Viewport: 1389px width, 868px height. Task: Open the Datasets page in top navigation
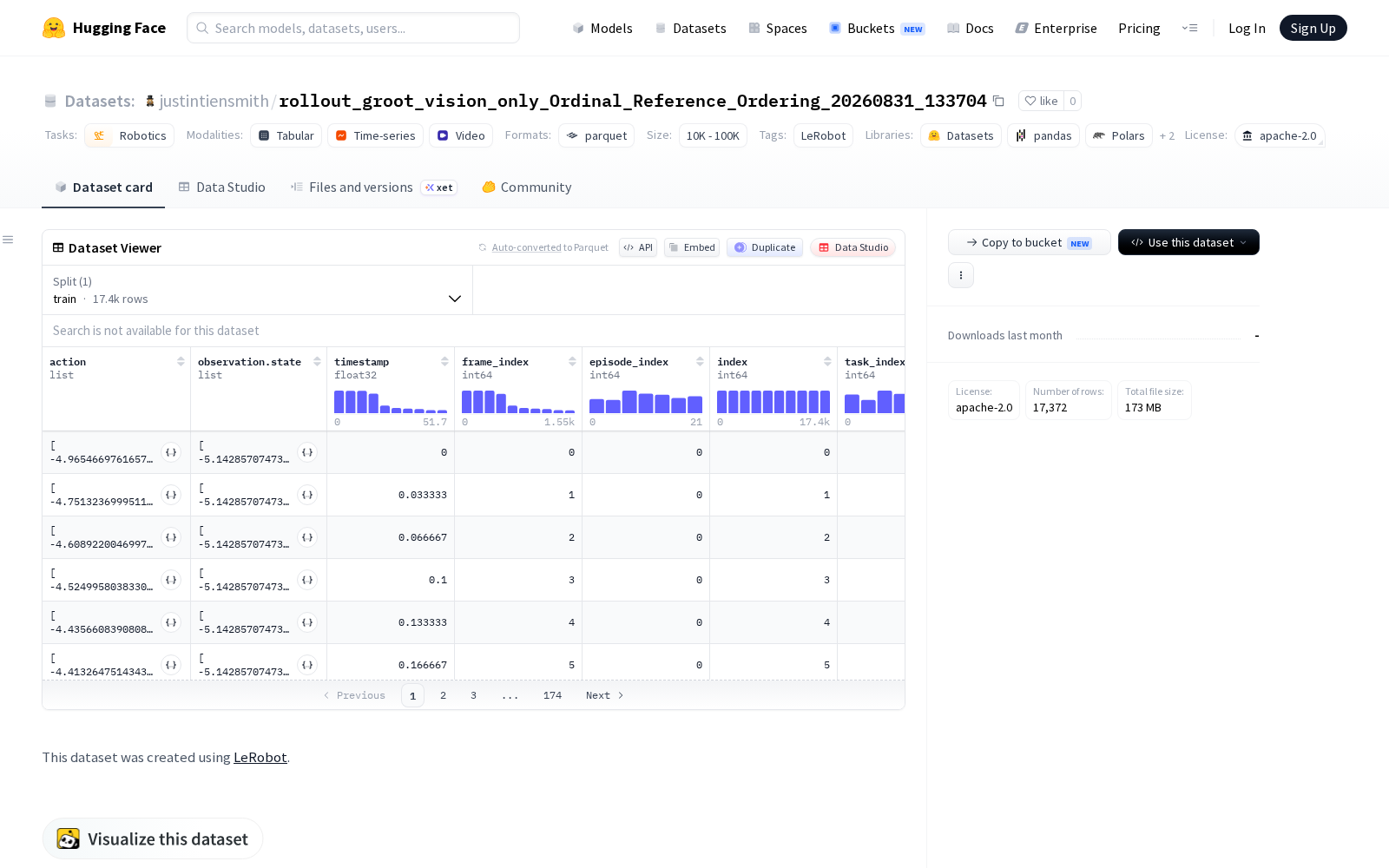[690, 28]
